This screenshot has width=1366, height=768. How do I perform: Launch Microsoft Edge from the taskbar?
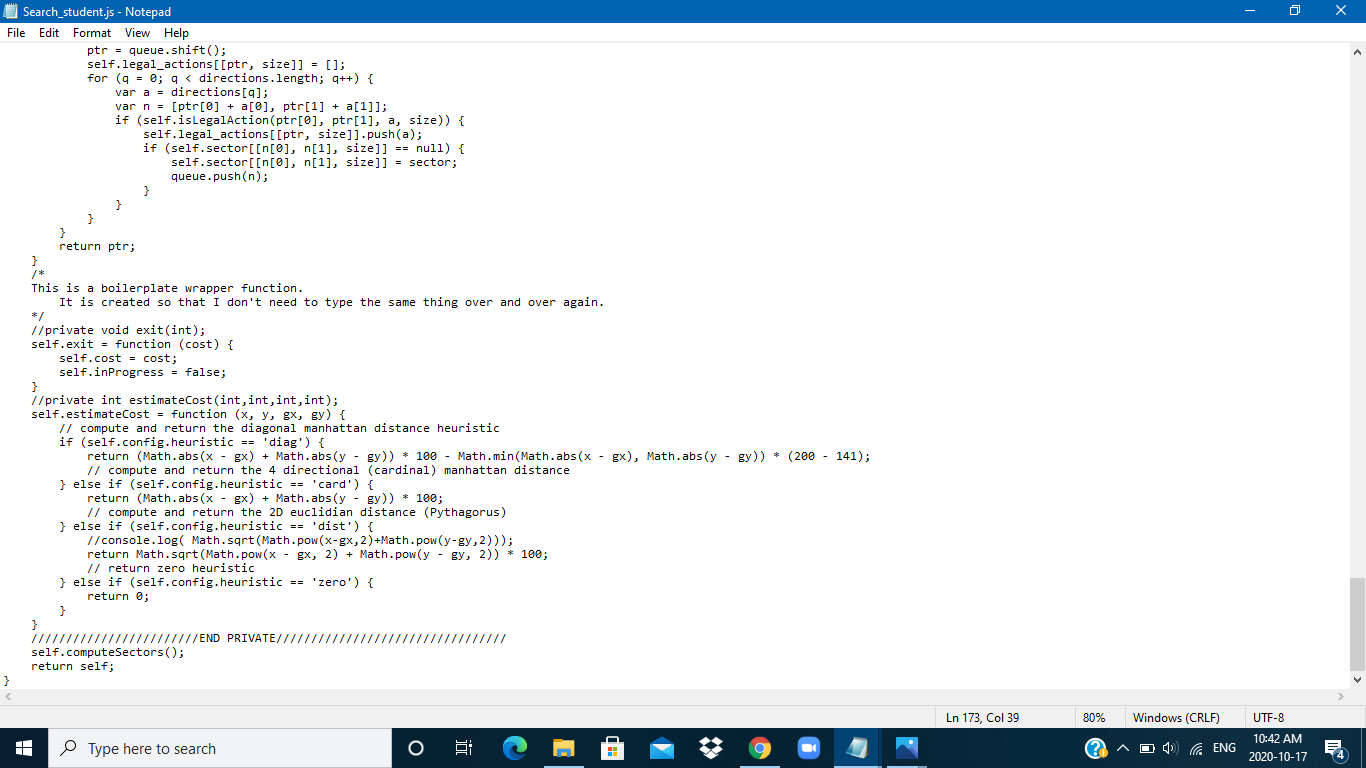coord(515,748)
